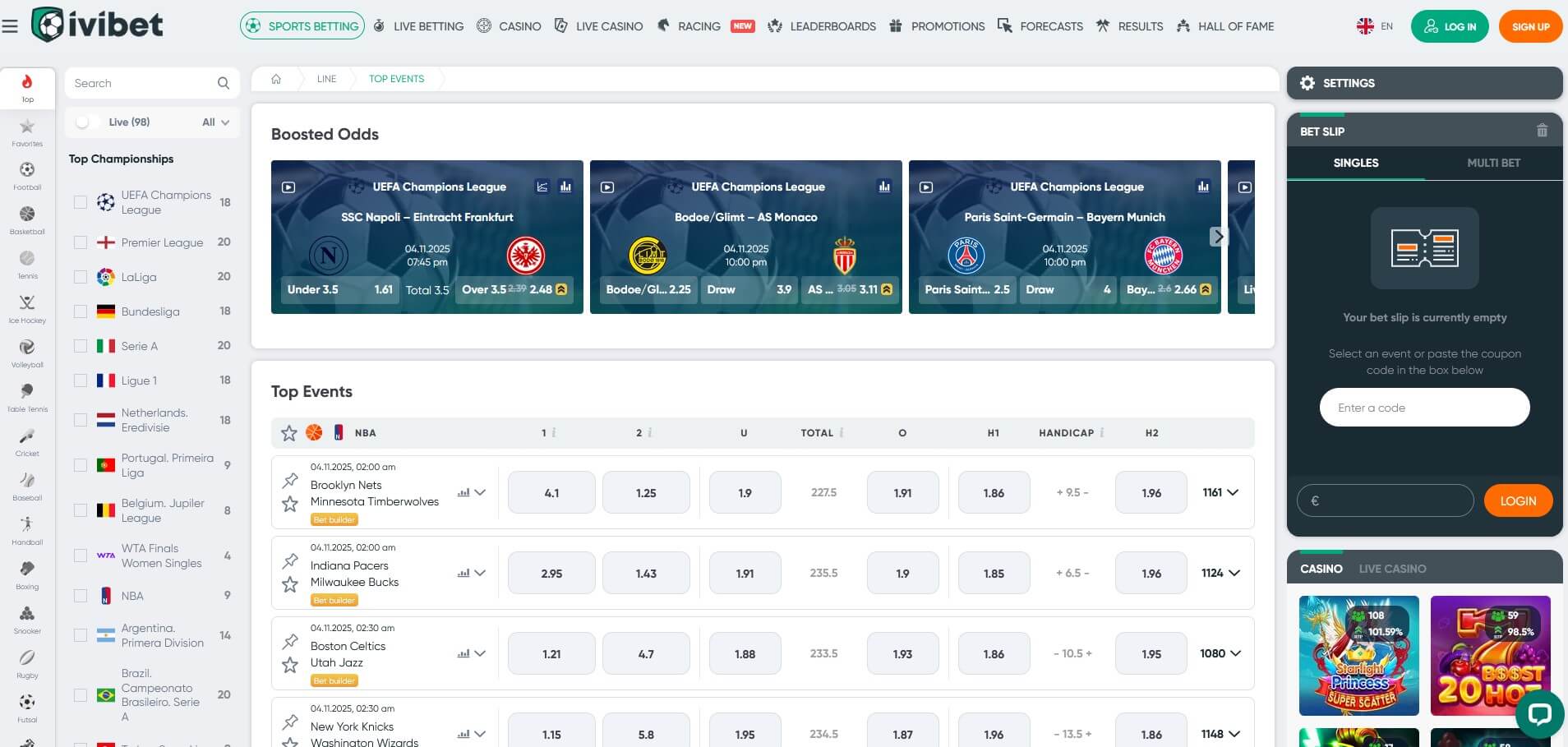Expand 1161 markets for Nets game
The width and height of the screenshot is (1568, 747).
(x=1220, y=492)
